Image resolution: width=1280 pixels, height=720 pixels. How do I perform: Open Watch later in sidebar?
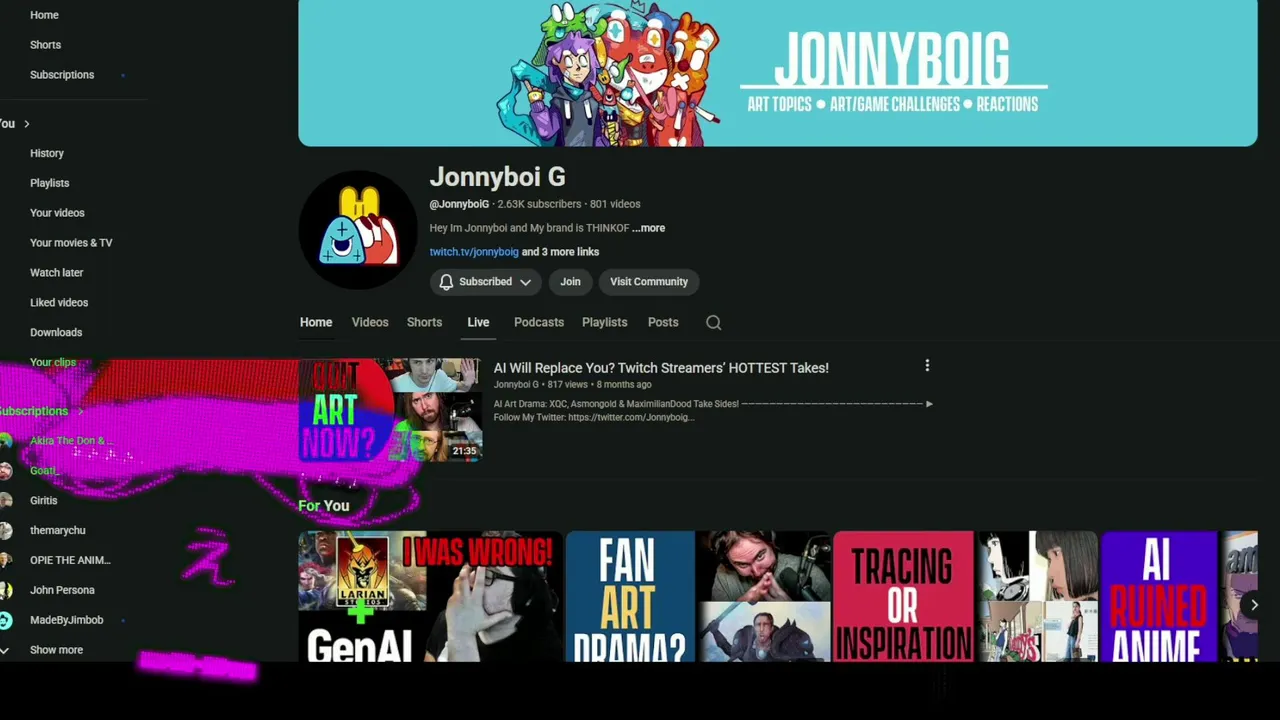pos(57,273)
